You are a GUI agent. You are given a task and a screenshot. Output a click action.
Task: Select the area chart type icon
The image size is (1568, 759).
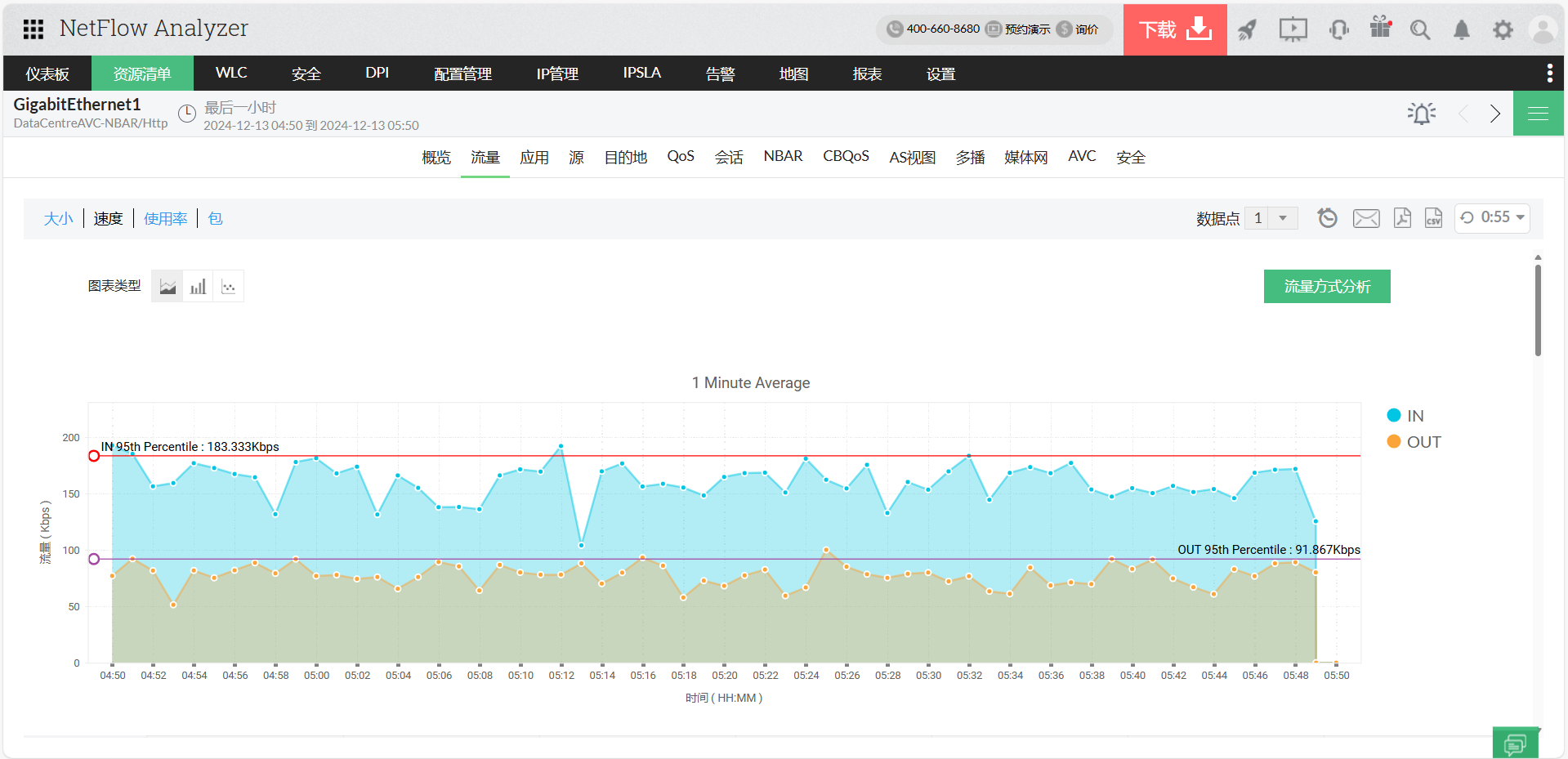pos(168,287)
